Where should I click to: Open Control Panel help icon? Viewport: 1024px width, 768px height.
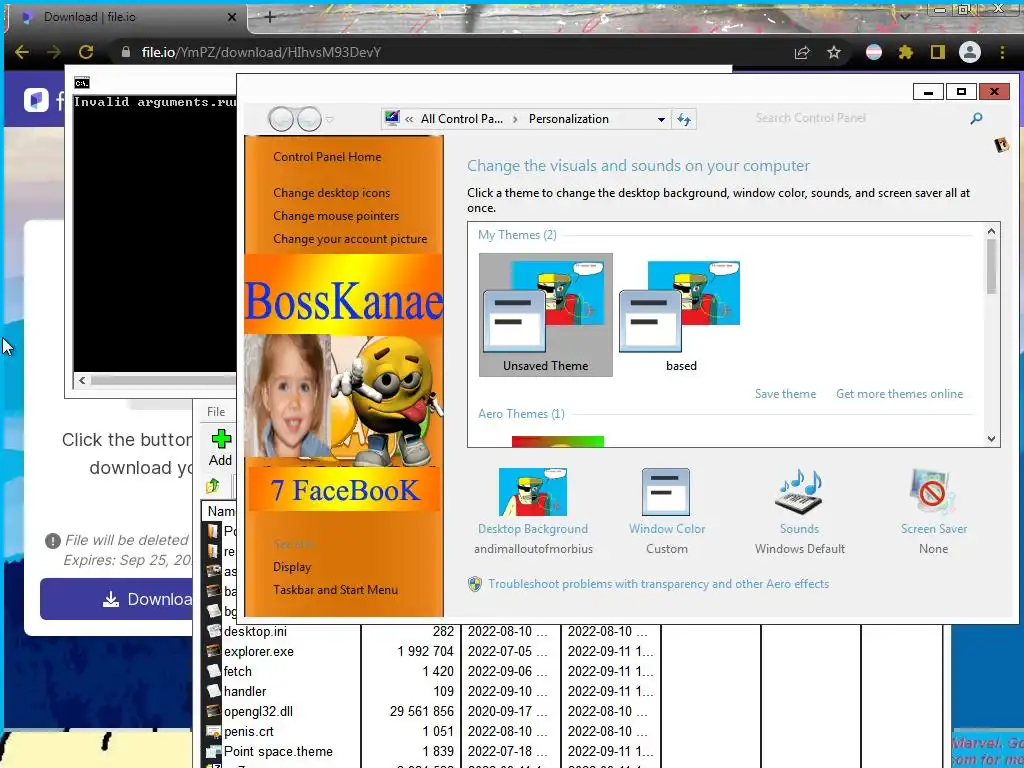(1002, 144)
